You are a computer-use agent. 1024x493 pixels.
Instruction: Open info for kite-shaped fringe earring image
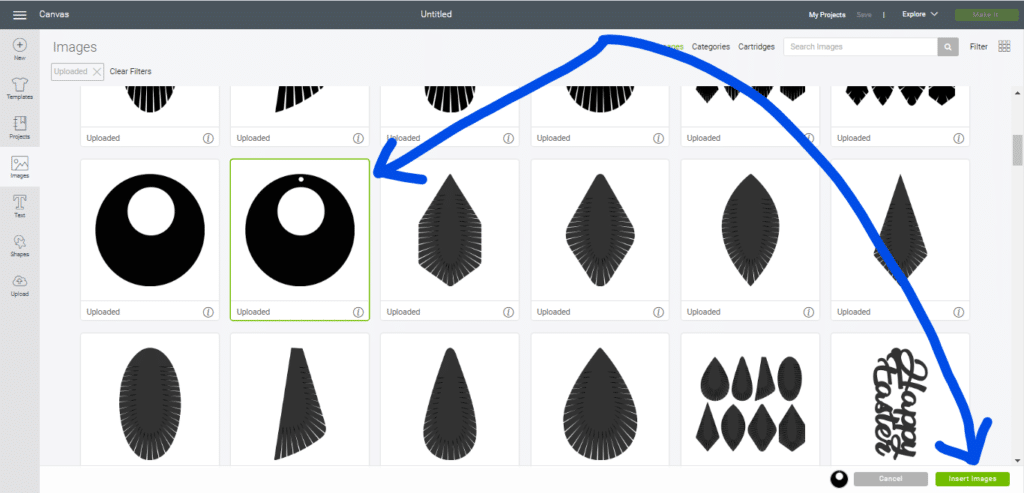tap(959, 312)
